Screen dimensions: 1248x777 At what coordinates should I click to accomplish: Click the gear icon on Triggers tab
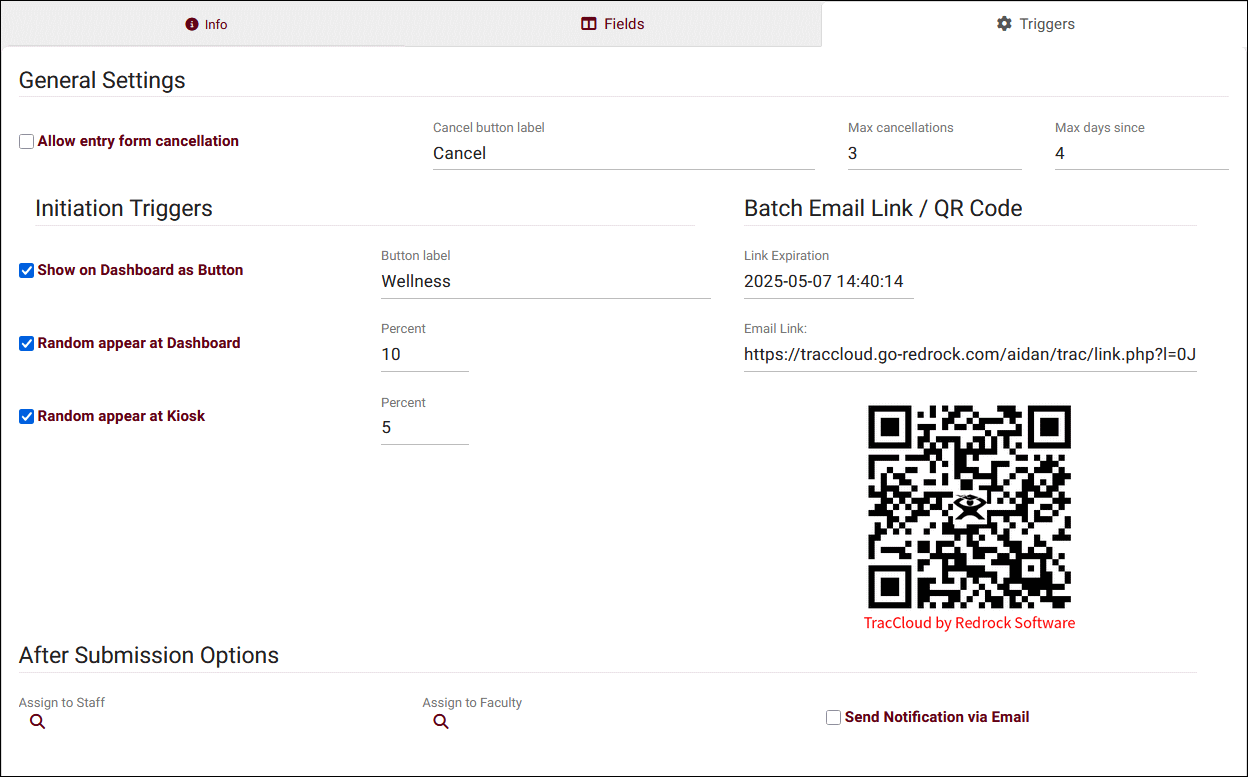point(1004,24)
